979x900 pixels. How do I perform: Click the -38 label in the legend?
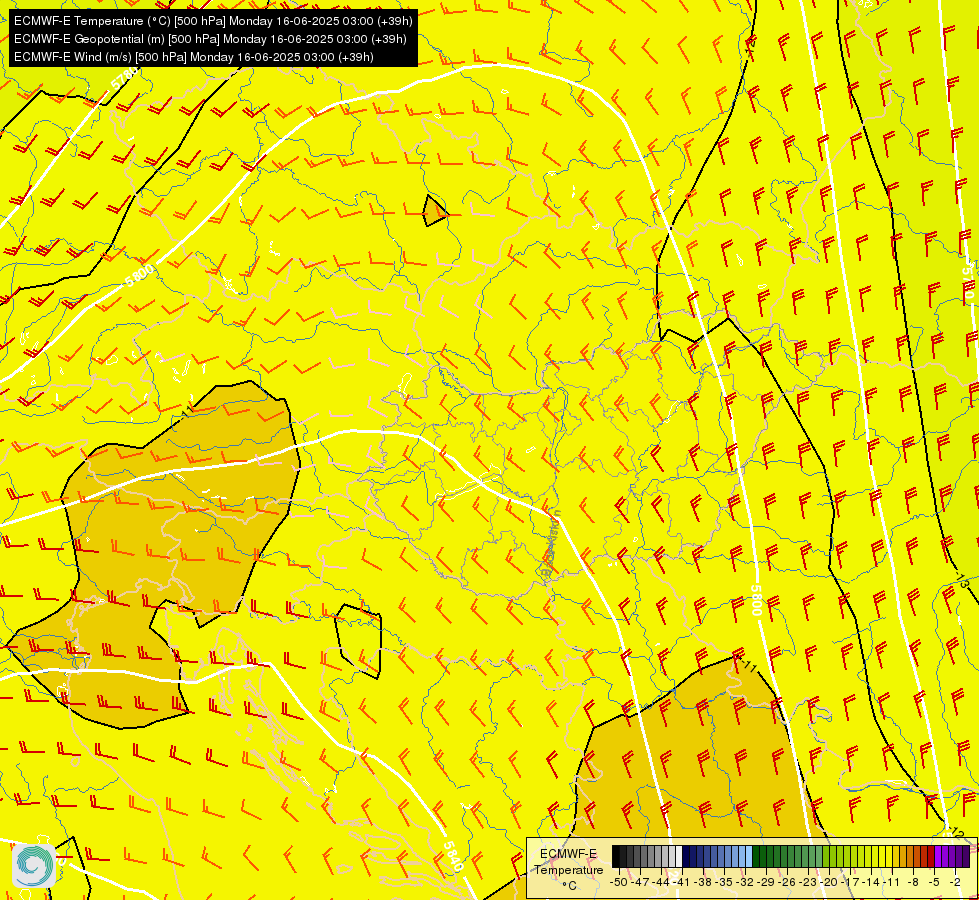coord(703,882)
